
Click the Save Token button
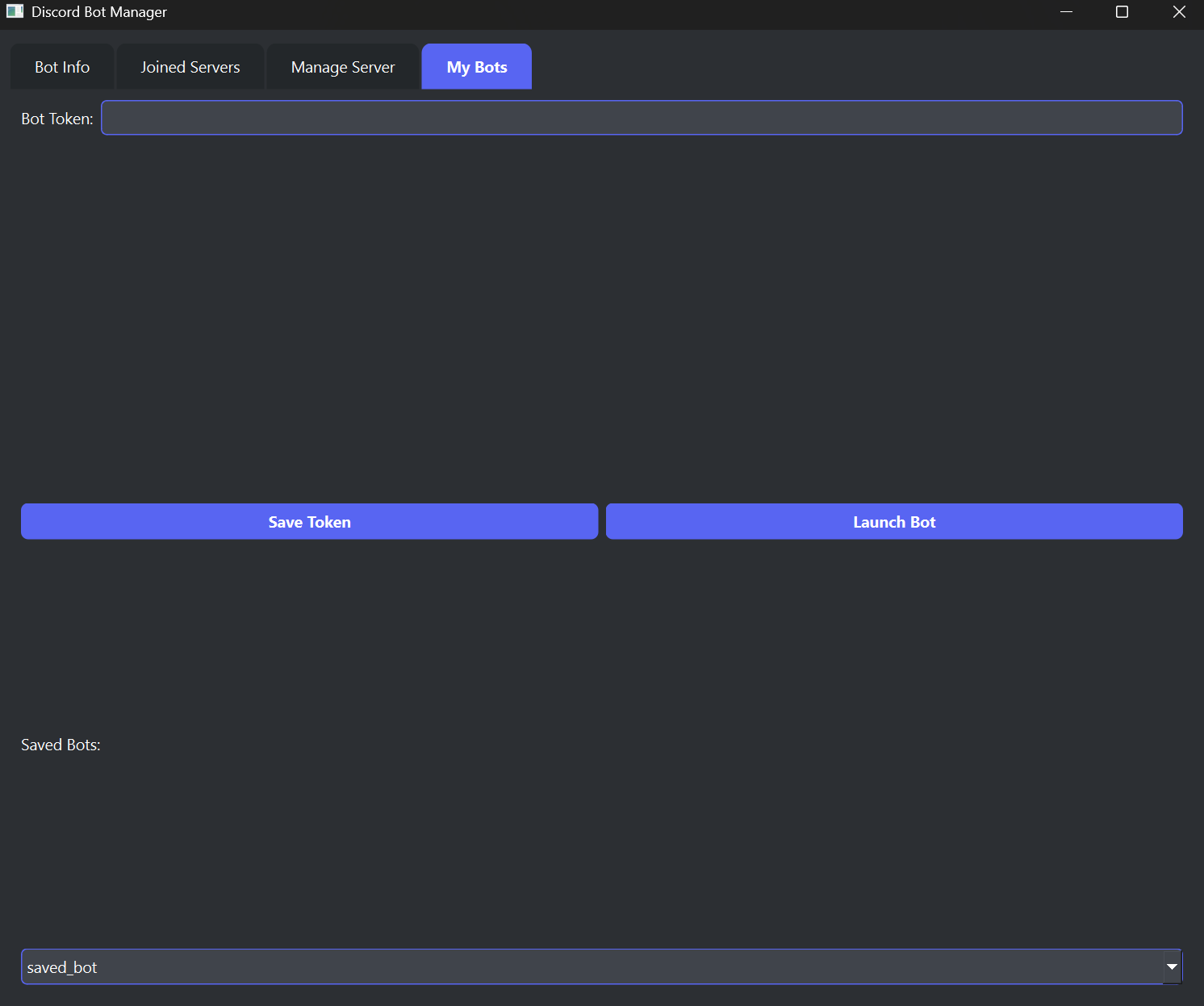(x=309, y=521)
